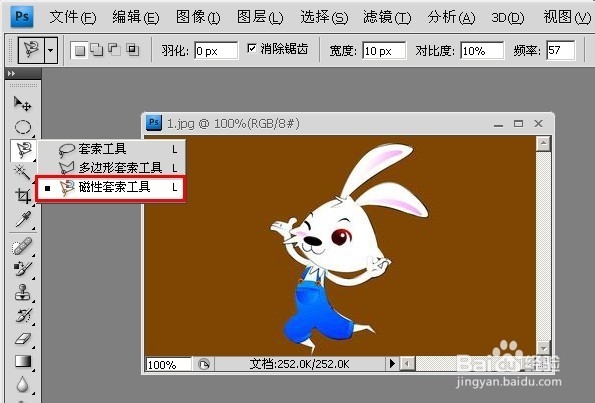Choose New Selection mode icon
Viewport: 595px width, 403px height.
click(x=80, y=50)
